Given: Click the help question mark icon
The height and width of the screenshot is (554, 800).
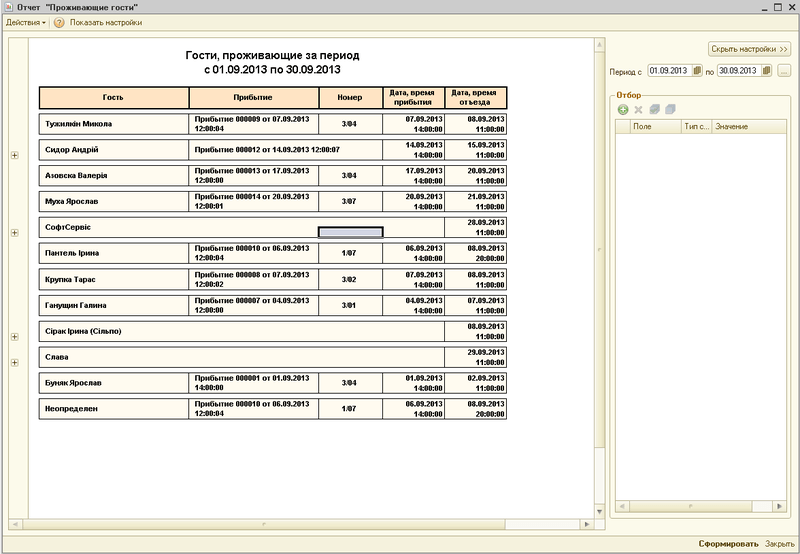Looking at the screenshot, I should click(59, 22).
